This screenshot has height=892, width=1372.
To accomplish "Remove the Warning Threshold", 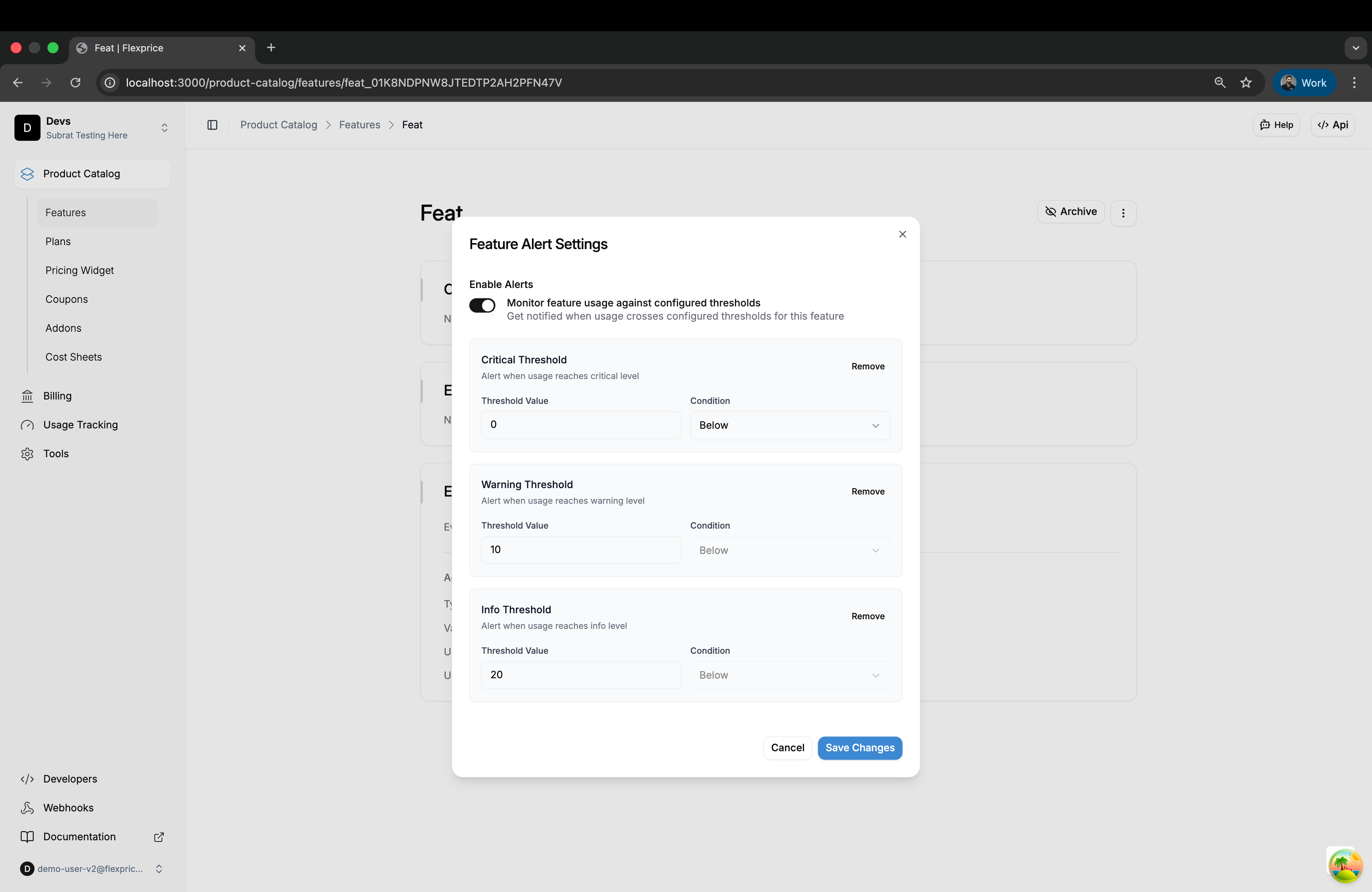I will click(868, 491).
